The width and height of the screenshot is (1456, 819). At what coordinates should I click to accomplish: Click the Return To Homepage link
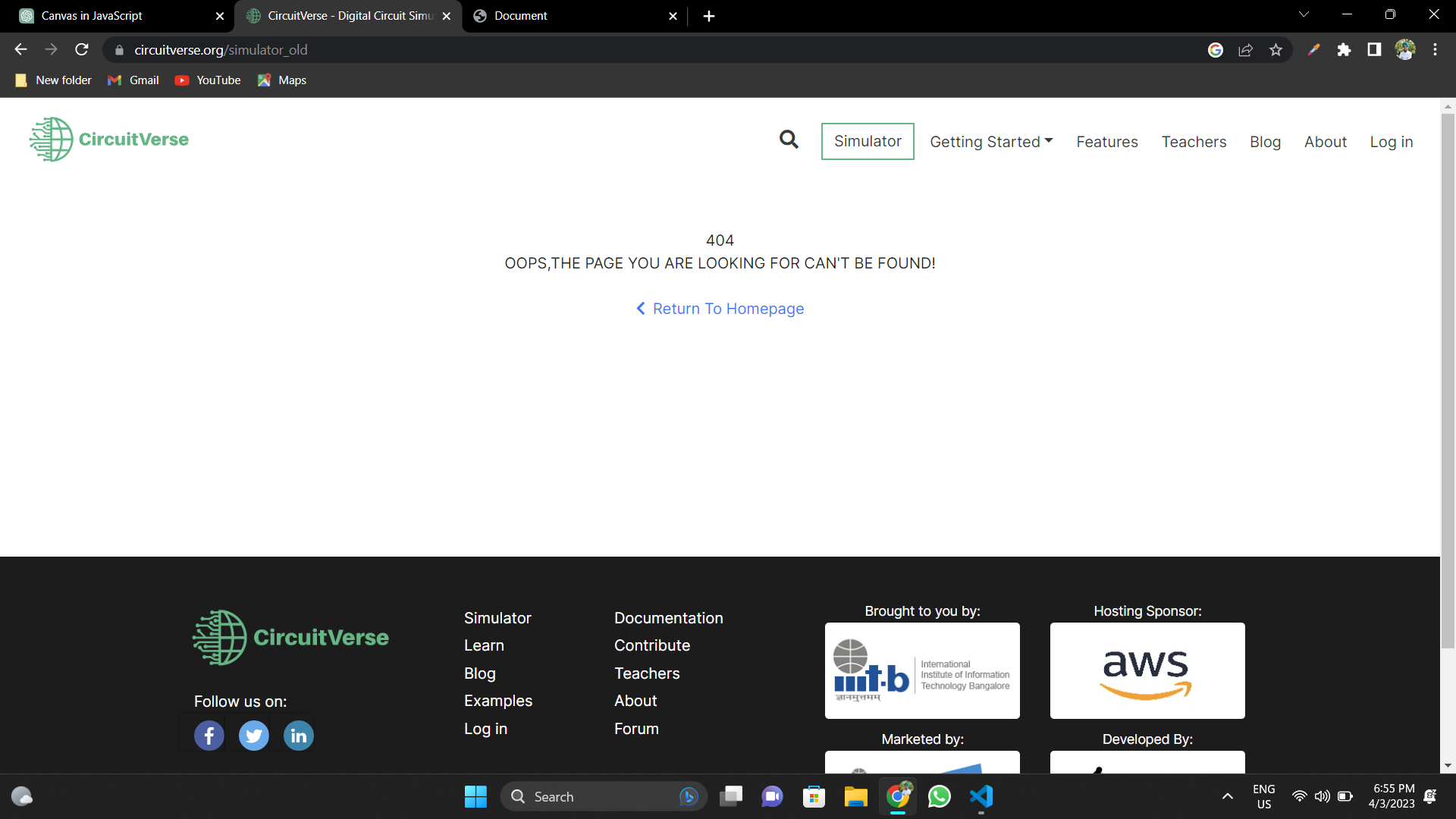(x=719, y=309)
